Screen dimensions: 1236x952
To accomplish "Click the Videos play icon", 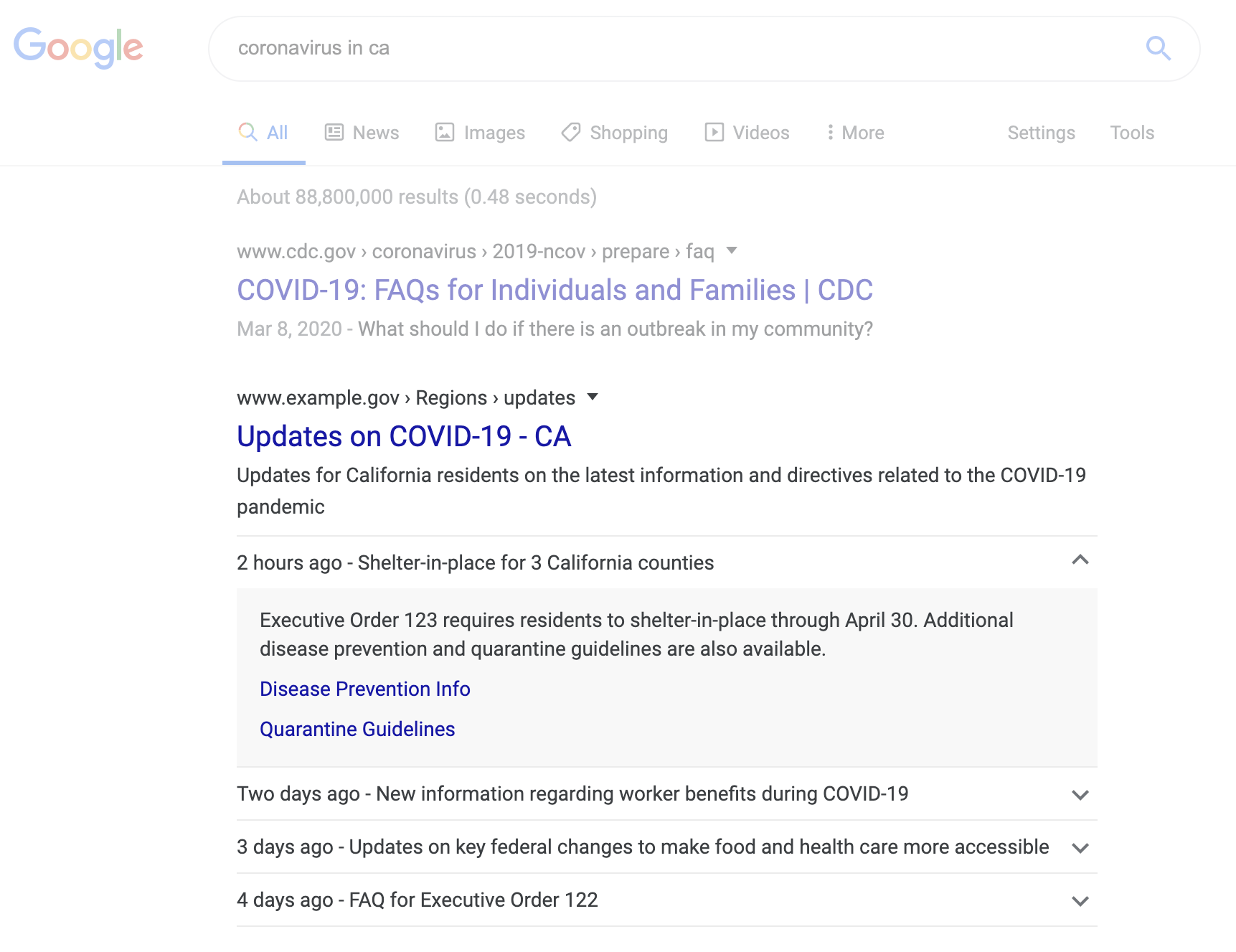I will [x=714, y=132].
